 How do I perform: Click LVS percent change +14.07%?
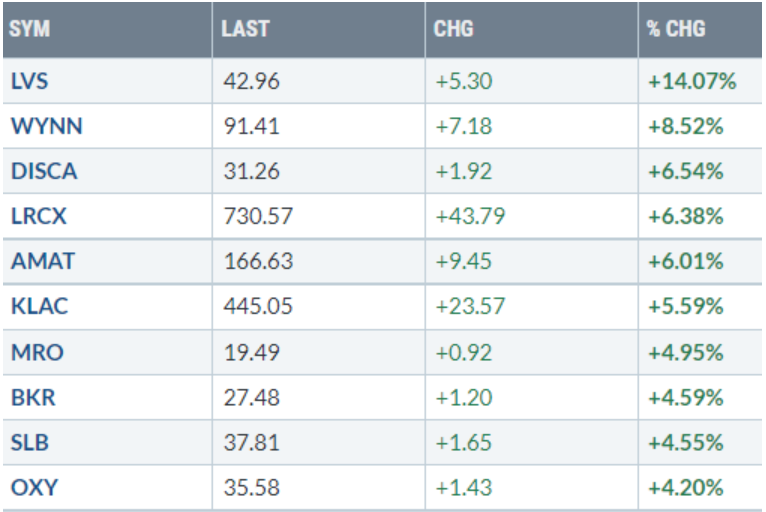pyautogui.click(x=692, y=81)
